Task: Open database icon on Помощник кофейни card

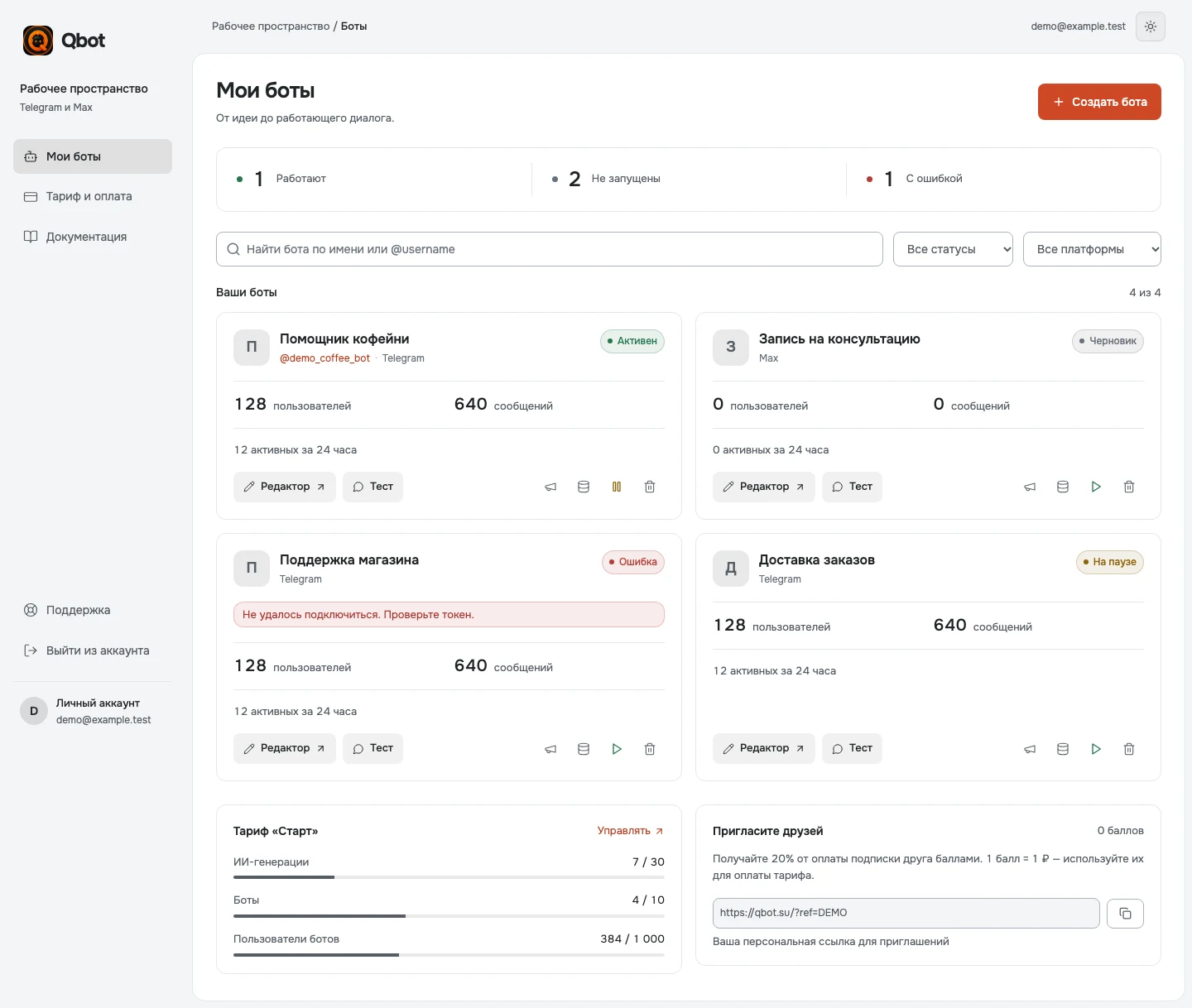Action: (x=584, y=487)
